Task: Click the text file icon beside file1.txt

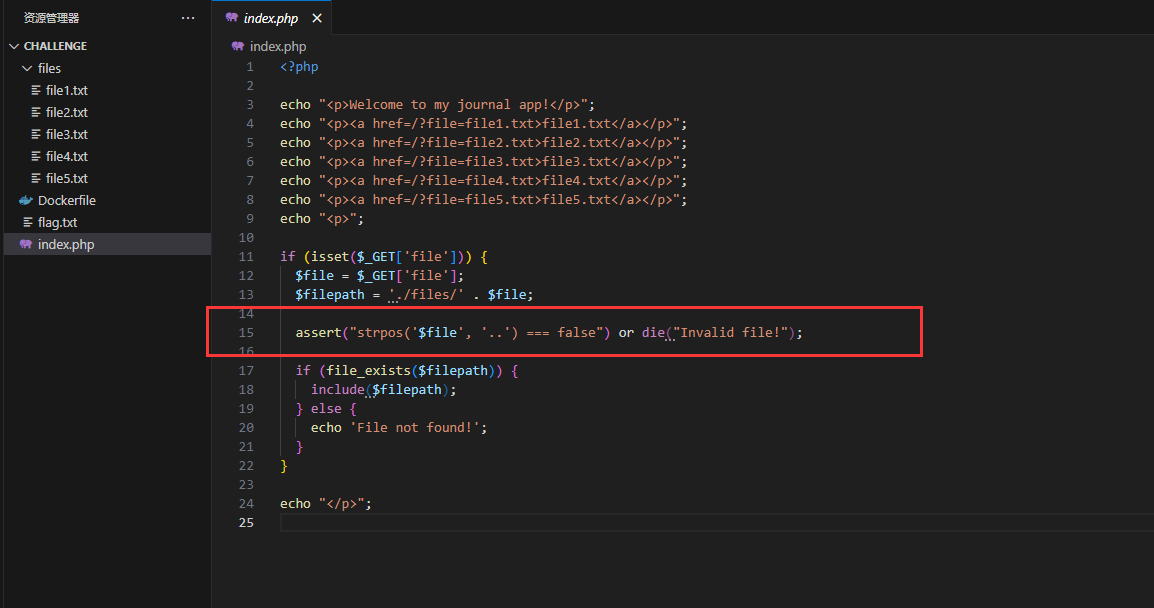Action: point(37,90)
